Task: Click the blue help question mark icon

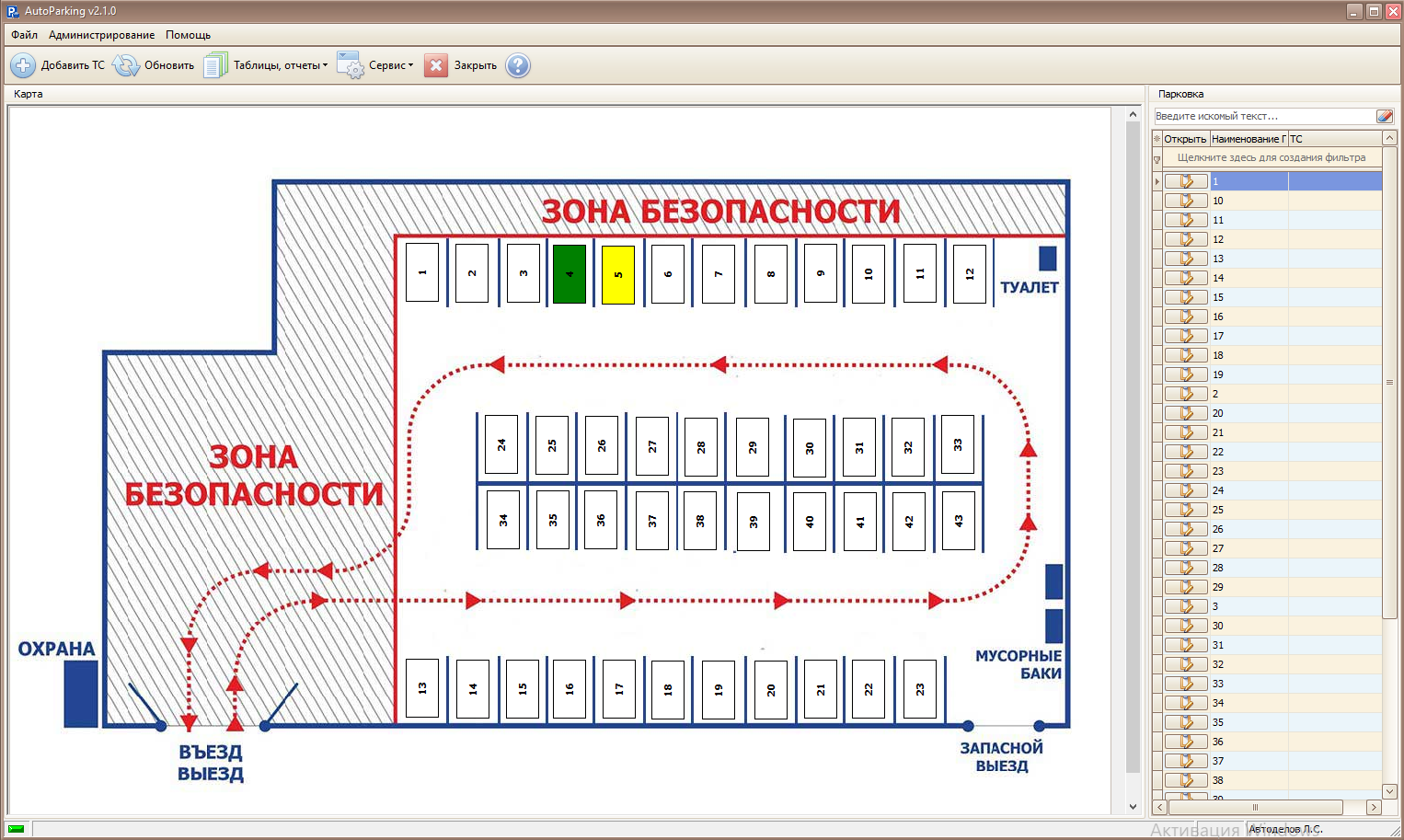Action: coord(518,65)
